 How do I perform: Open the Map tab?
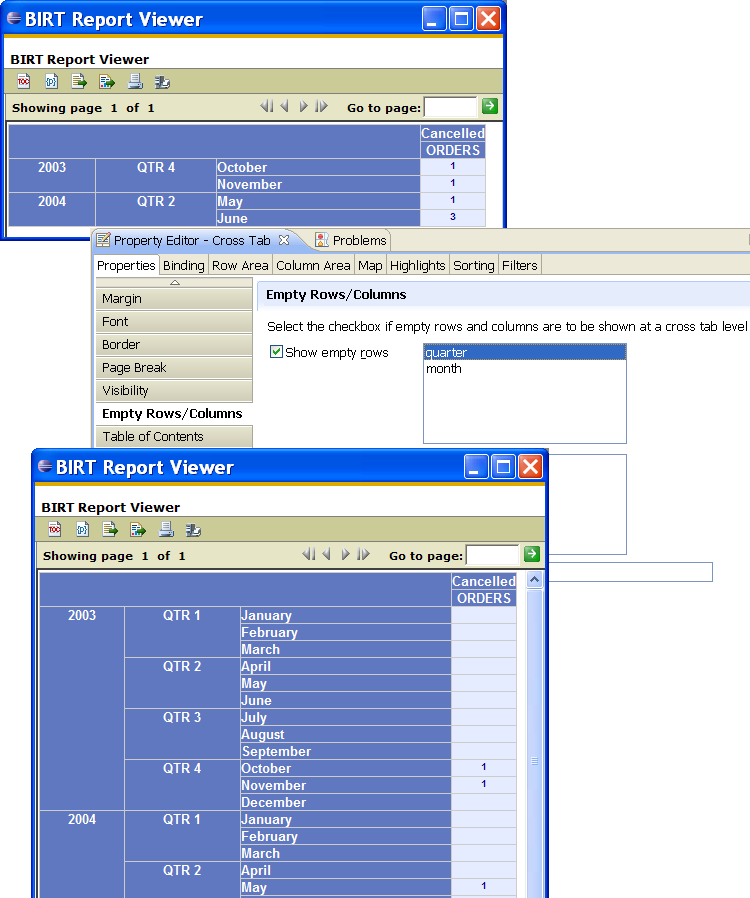(x=370, y=265)
